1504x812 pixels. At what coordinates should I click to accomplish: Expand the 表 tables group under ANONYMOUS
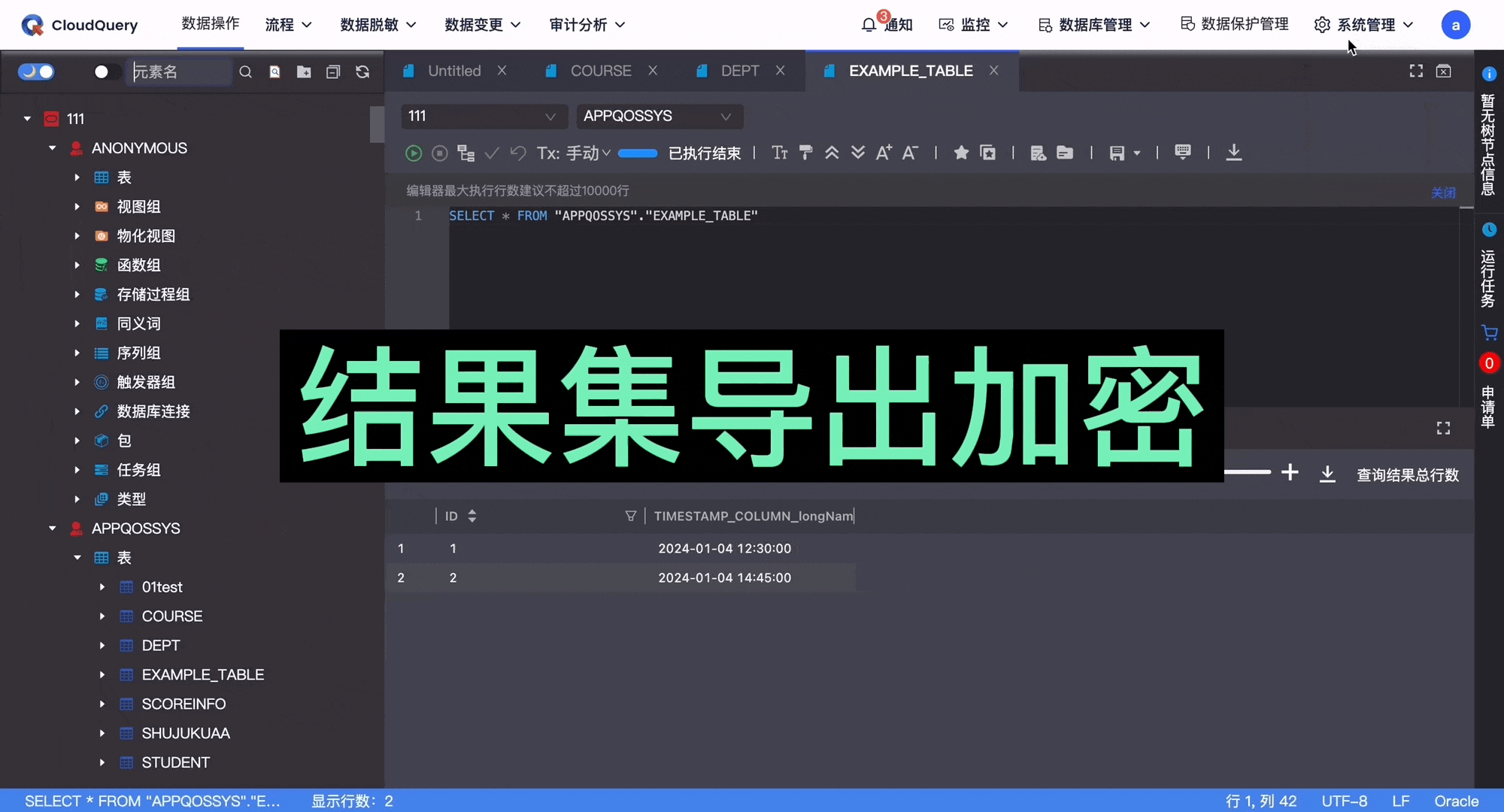(76, 177)
